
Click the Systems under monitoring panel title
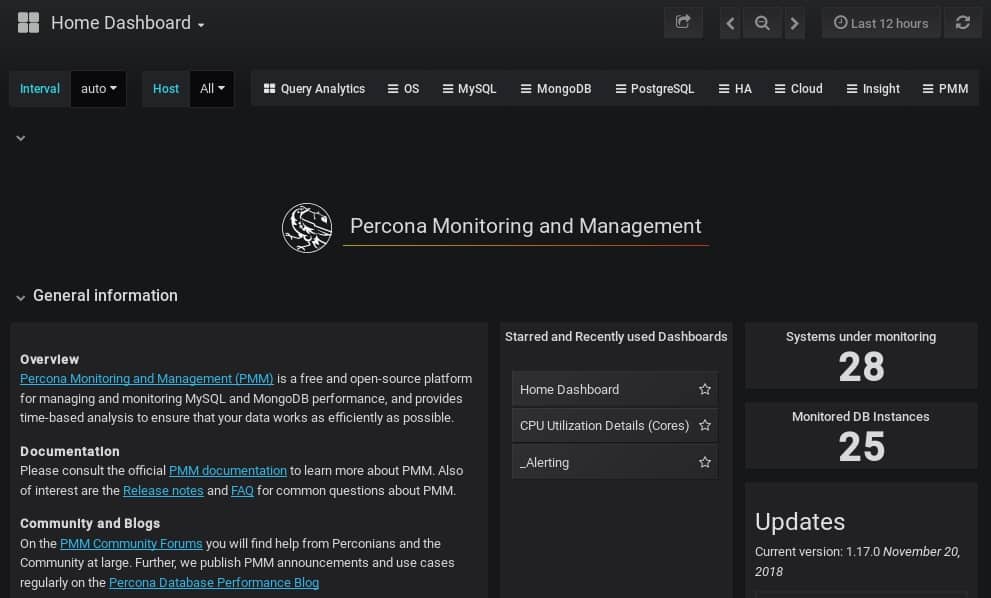(861, 337)
